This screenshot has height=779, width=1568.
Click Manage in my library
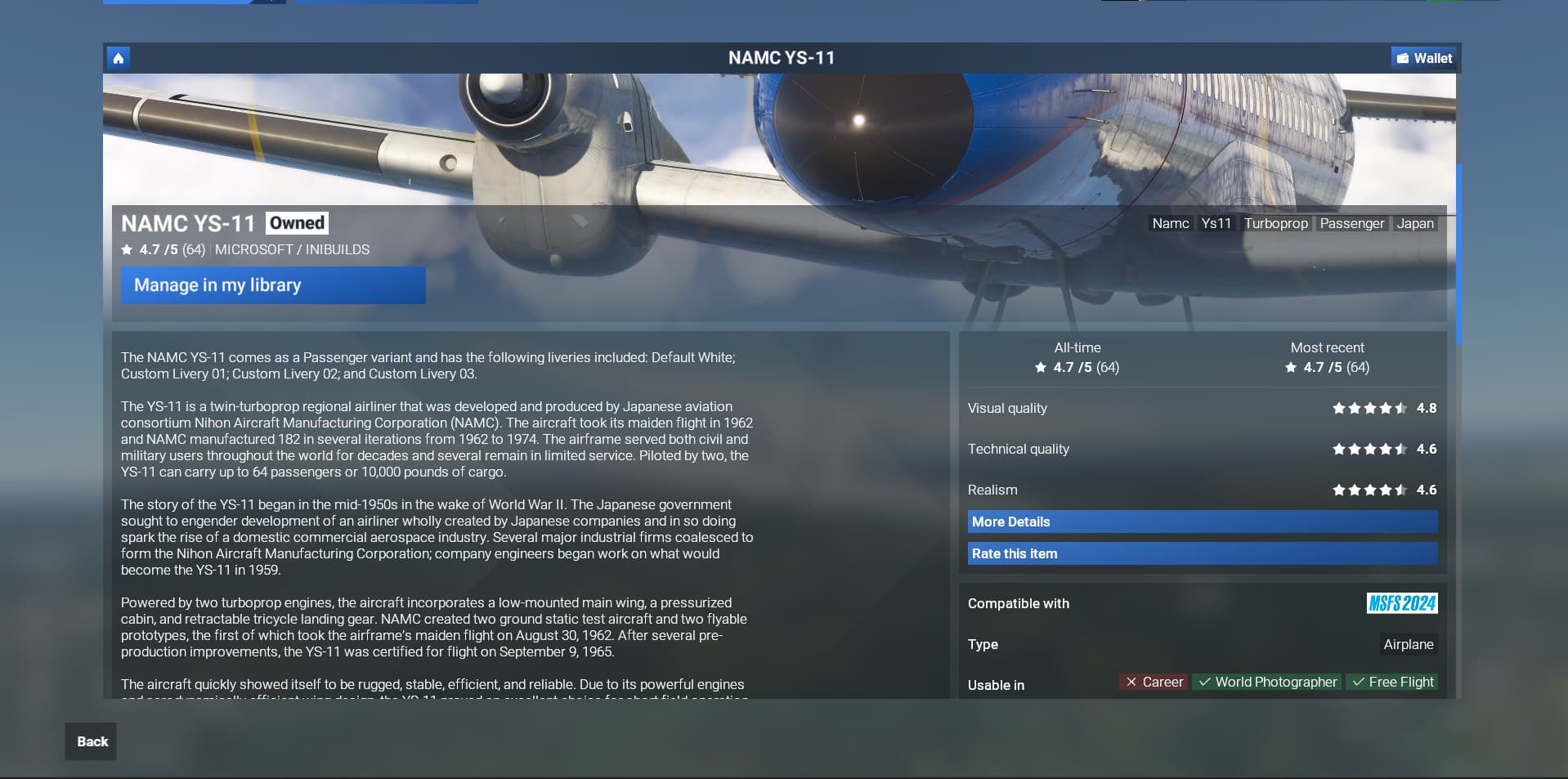click(273, 285)
